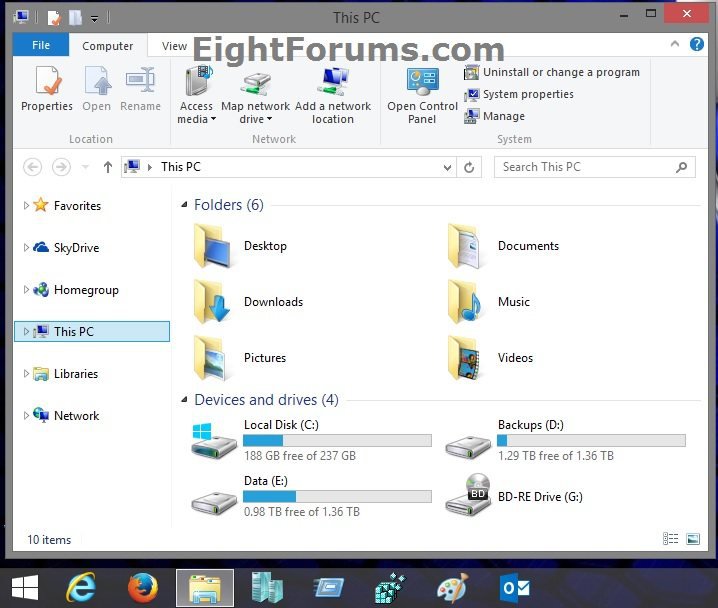The height and width of the screenshot is (608, 718).
Task: Click the Backups (D:) usage bar
Action: (590, 440)
